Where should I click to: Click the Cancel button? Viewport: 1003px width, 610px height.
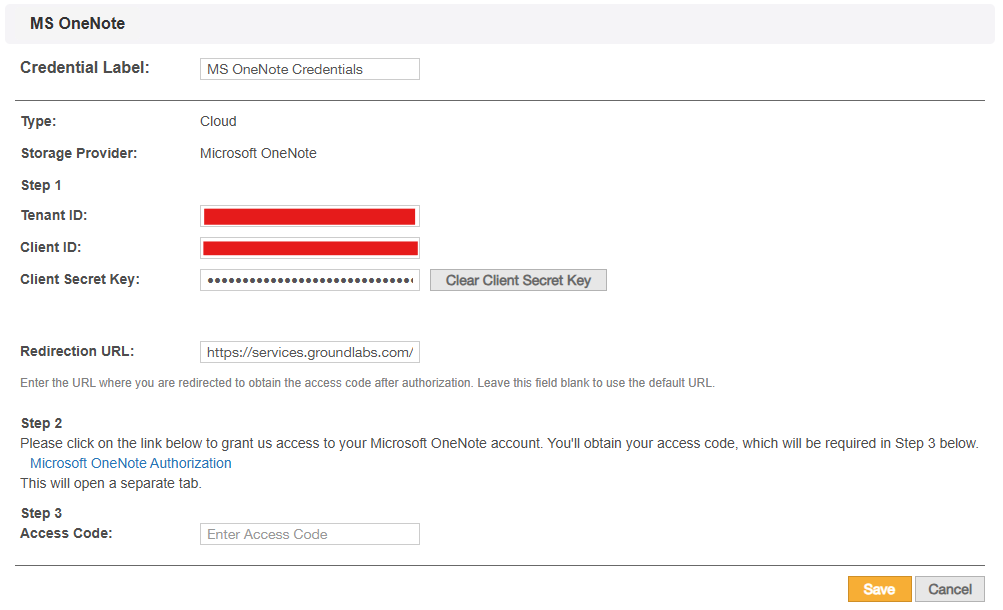pyautogui.click(x=948, y=589)
